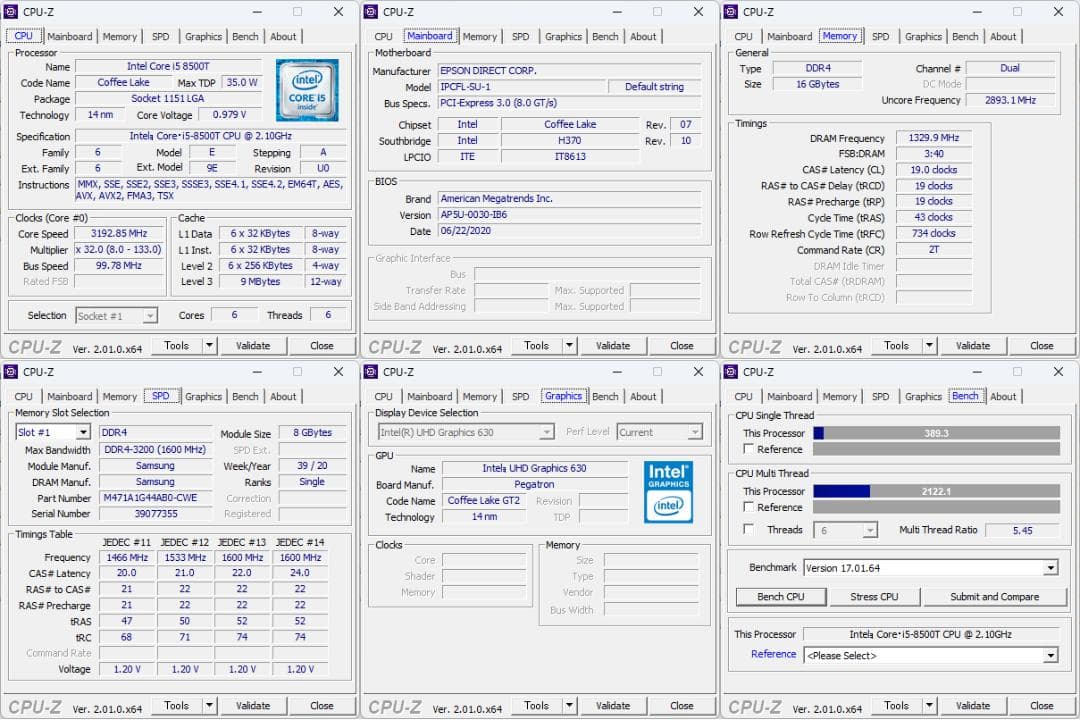
Task: Click Tools button in the Graphics window
Action: click(536, 706)
